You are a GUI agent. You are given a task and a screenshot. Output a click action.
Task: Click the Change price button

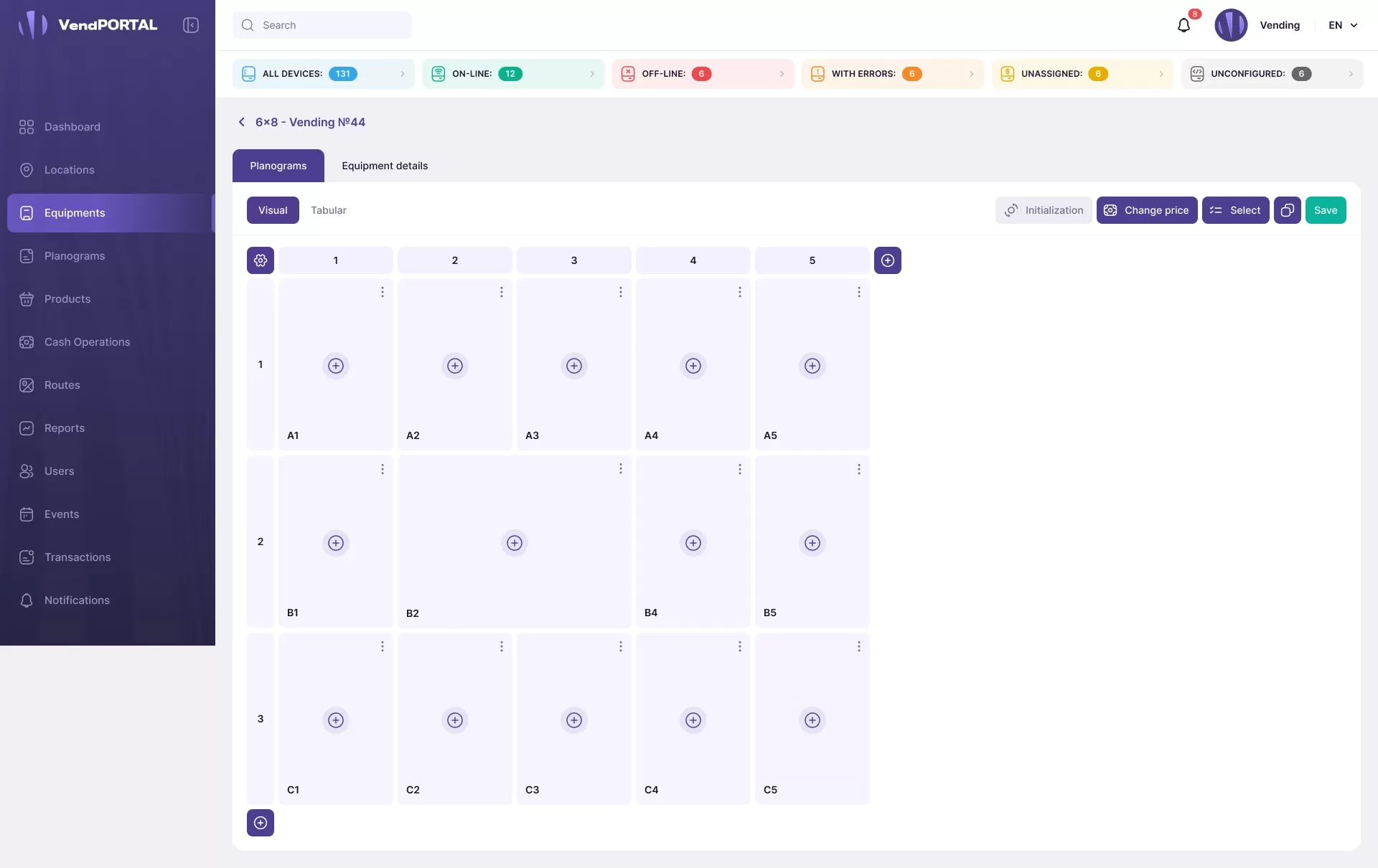click(1146, 210)
